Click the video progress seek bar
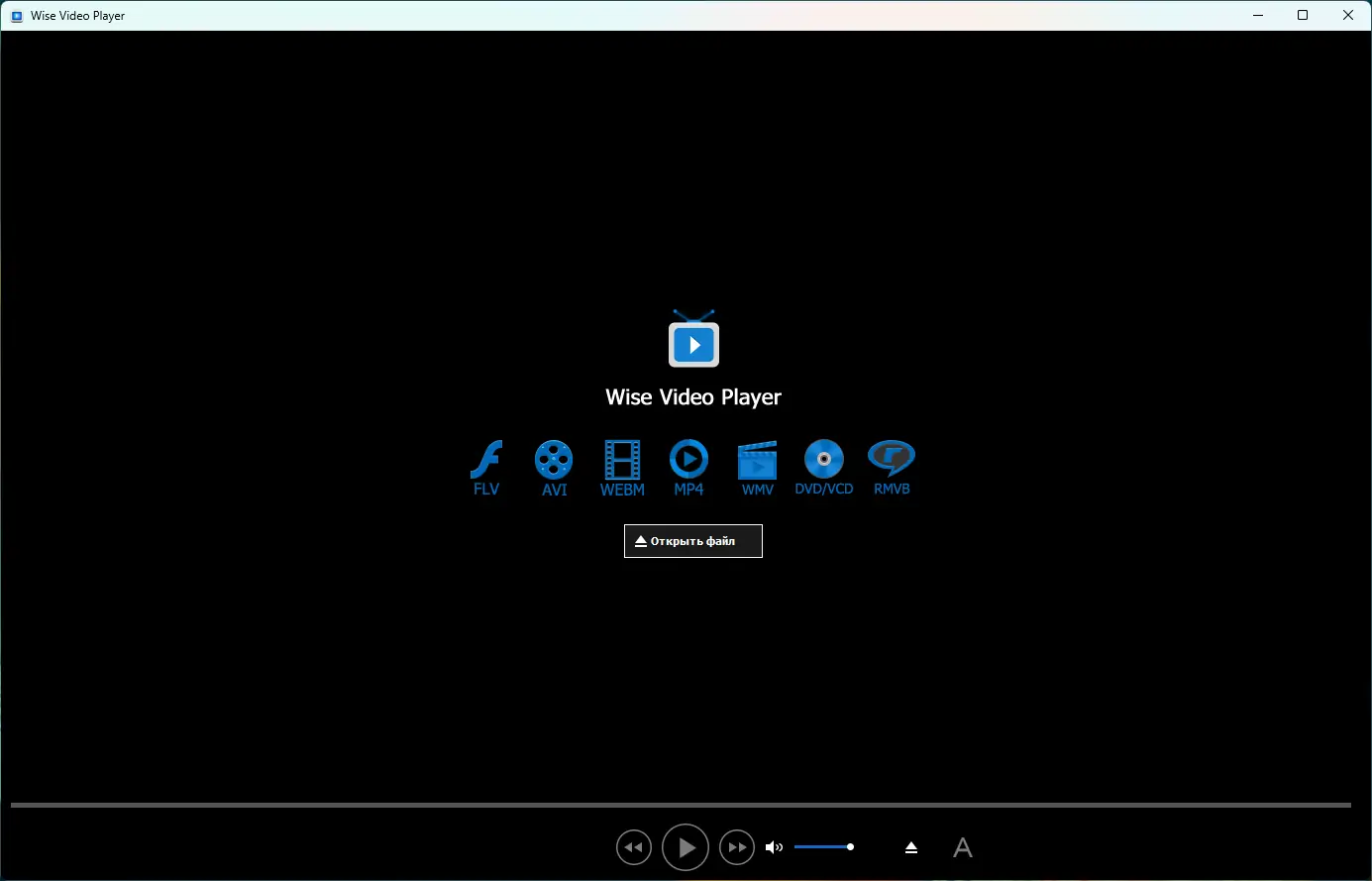Viewport: 1372px width, 881px height. click(x=681, y=805)
